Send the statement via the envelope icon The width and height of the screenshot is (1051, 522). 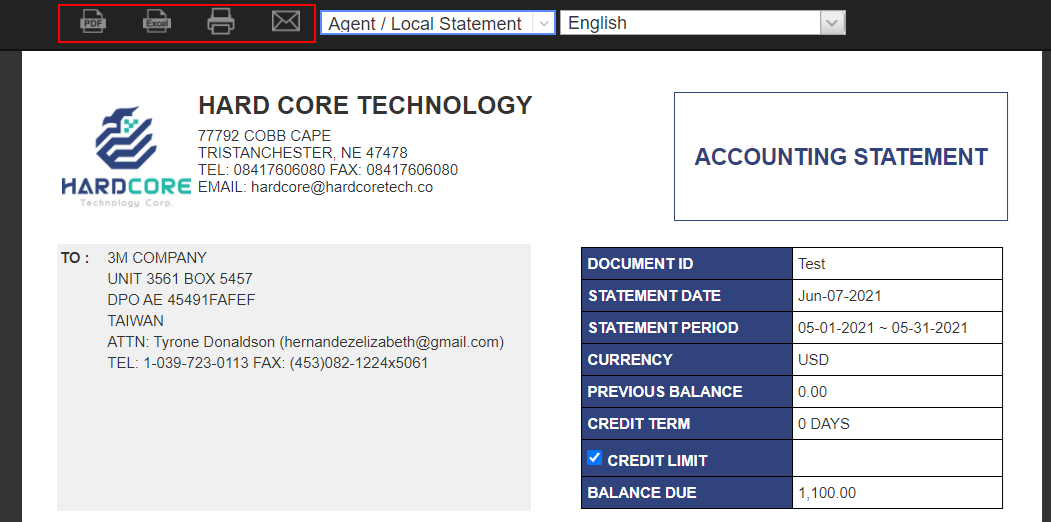pyautogui.click(x=286, y=21)
